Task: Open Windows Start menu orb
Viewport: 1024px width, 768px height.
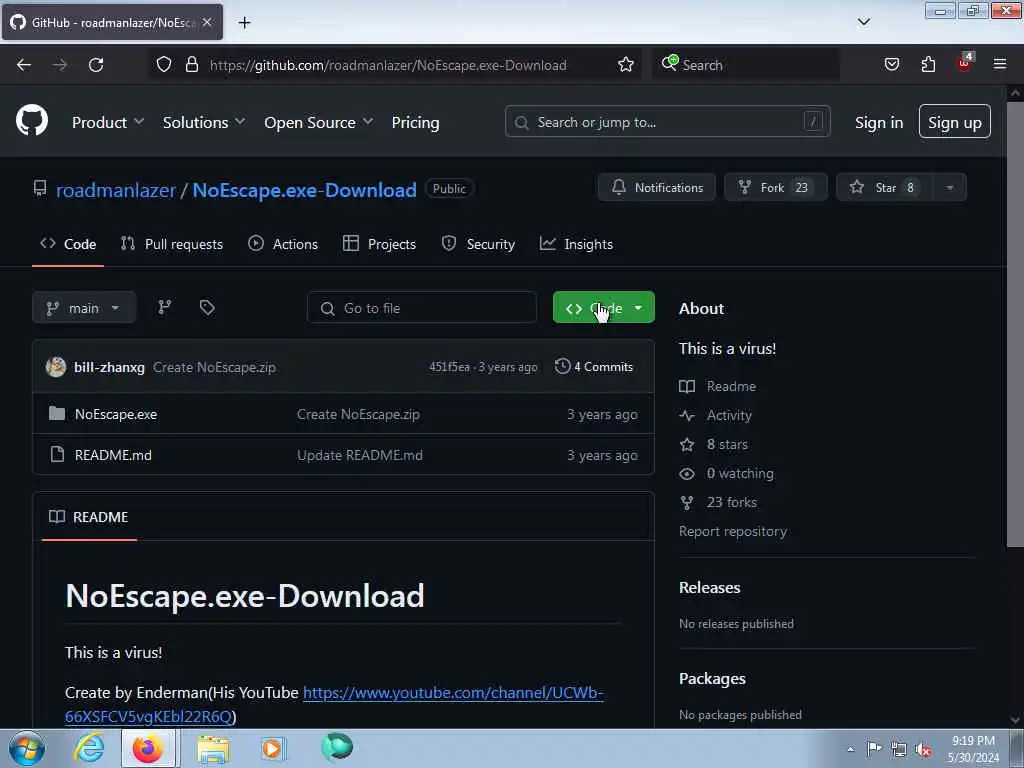Action: coord(27,748)
